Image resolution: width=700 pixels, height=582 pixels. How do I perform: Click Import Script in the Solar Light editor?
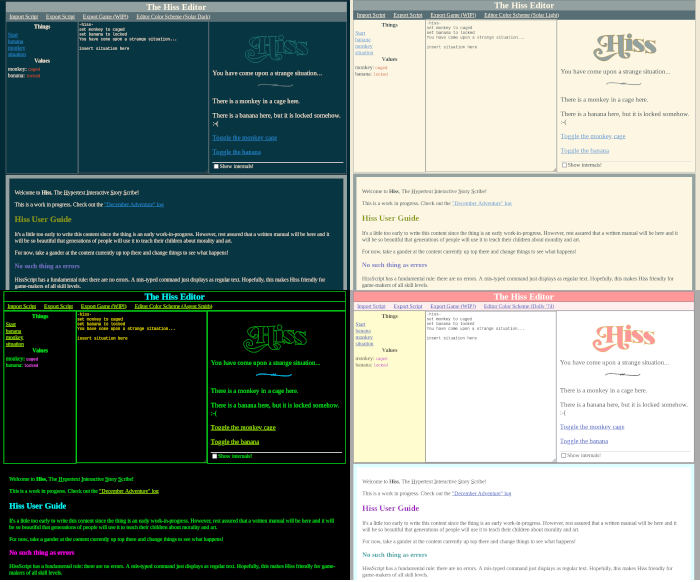371,15
